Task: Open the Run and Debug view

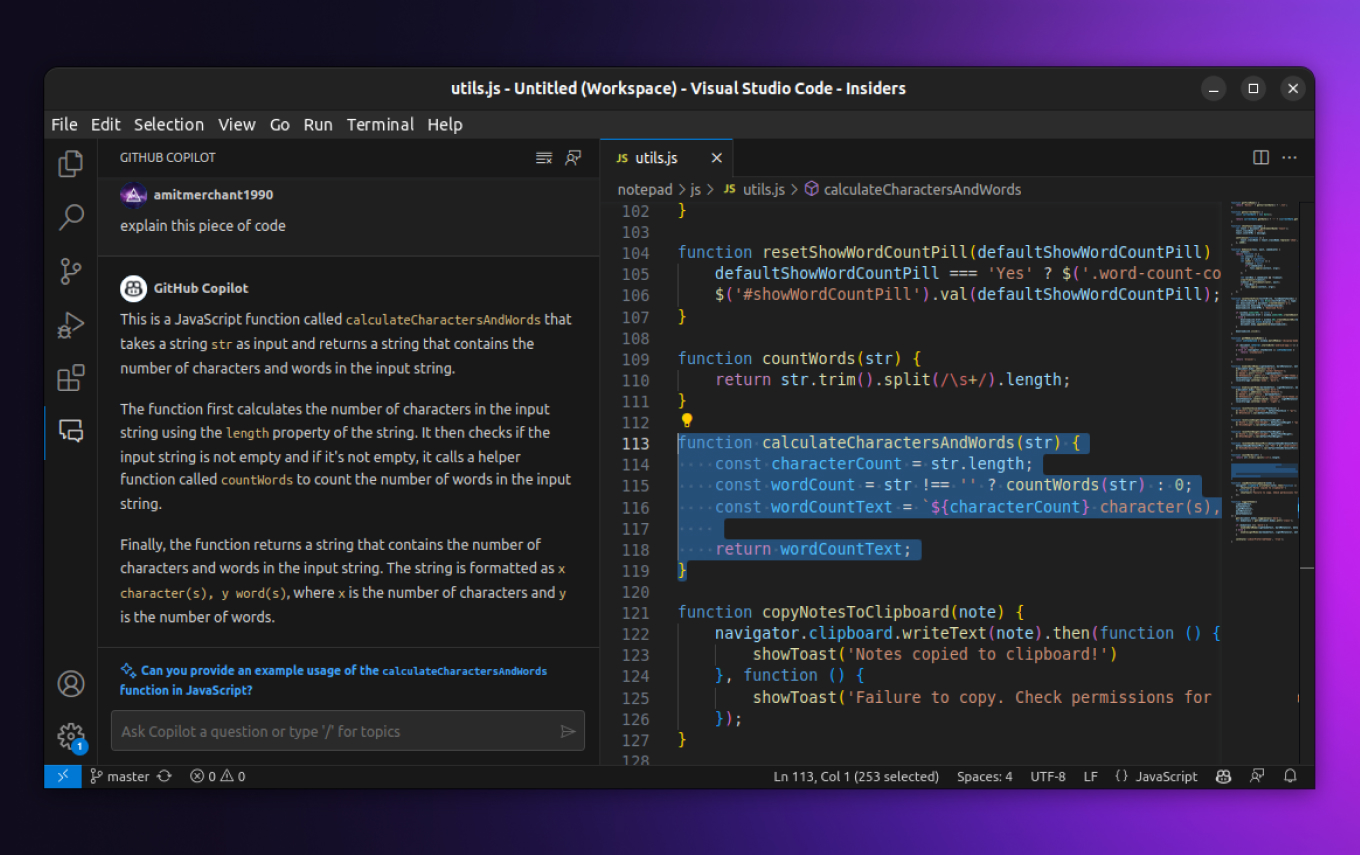Action: 70,324
